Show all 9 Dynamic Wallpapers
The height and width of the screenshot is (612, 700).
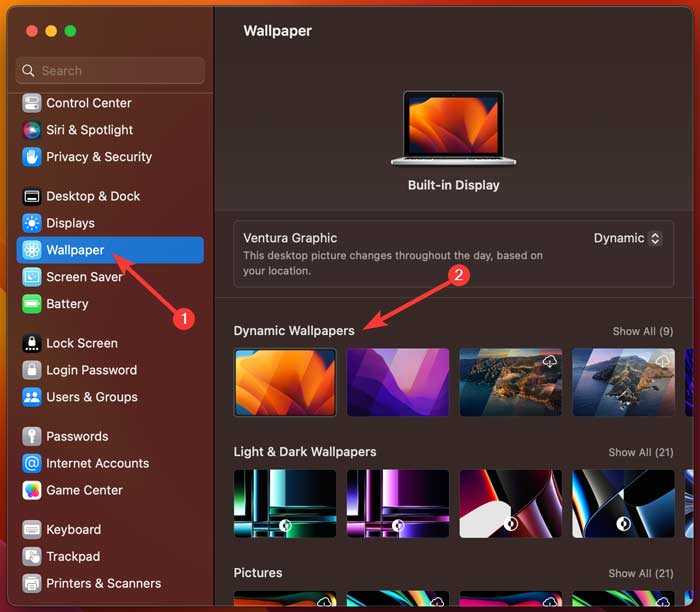pyautogui.click(x=643, y=331)
